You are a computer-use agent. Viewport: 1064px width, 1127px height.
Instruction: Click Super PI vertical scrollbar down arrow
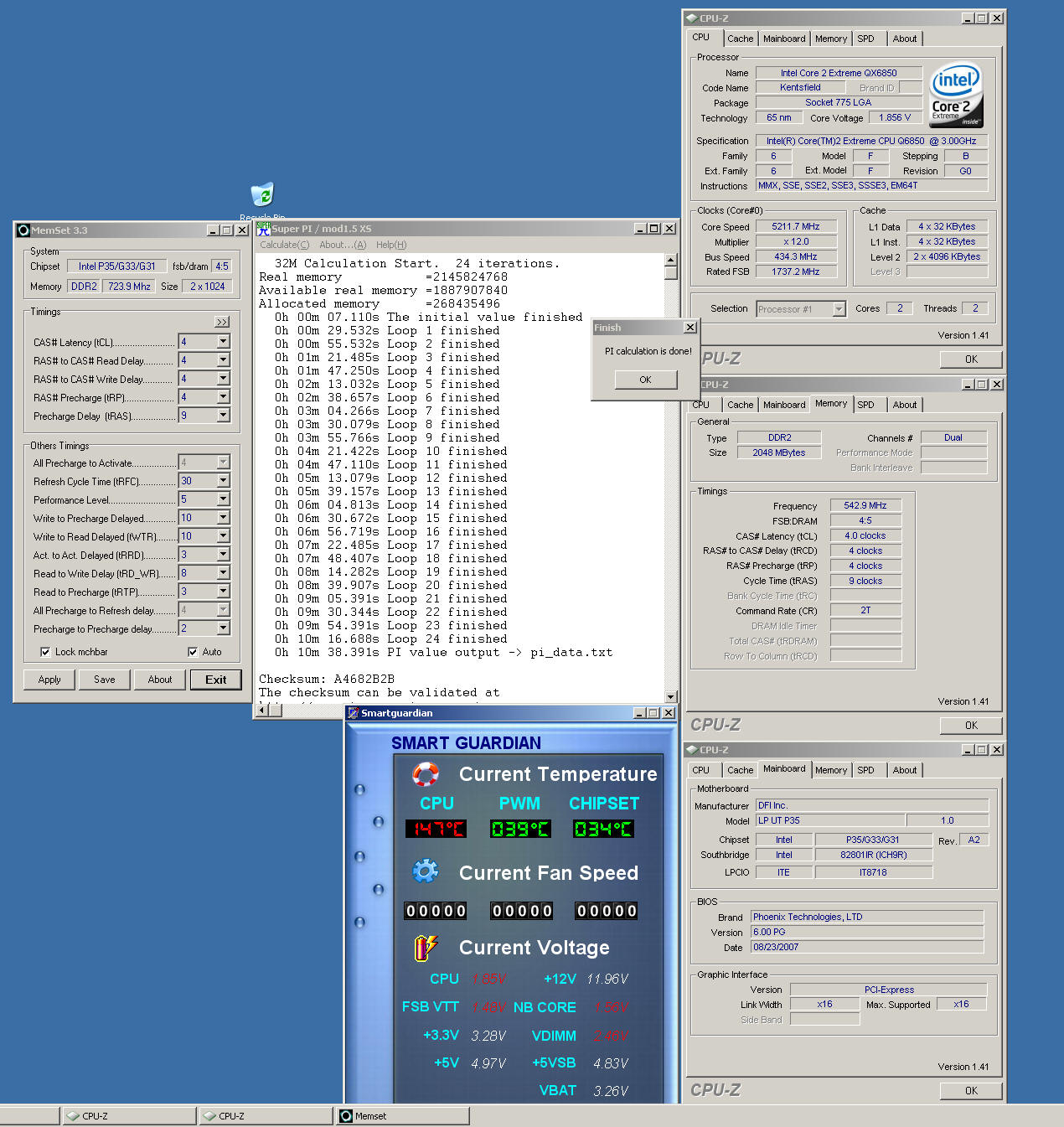670,696
